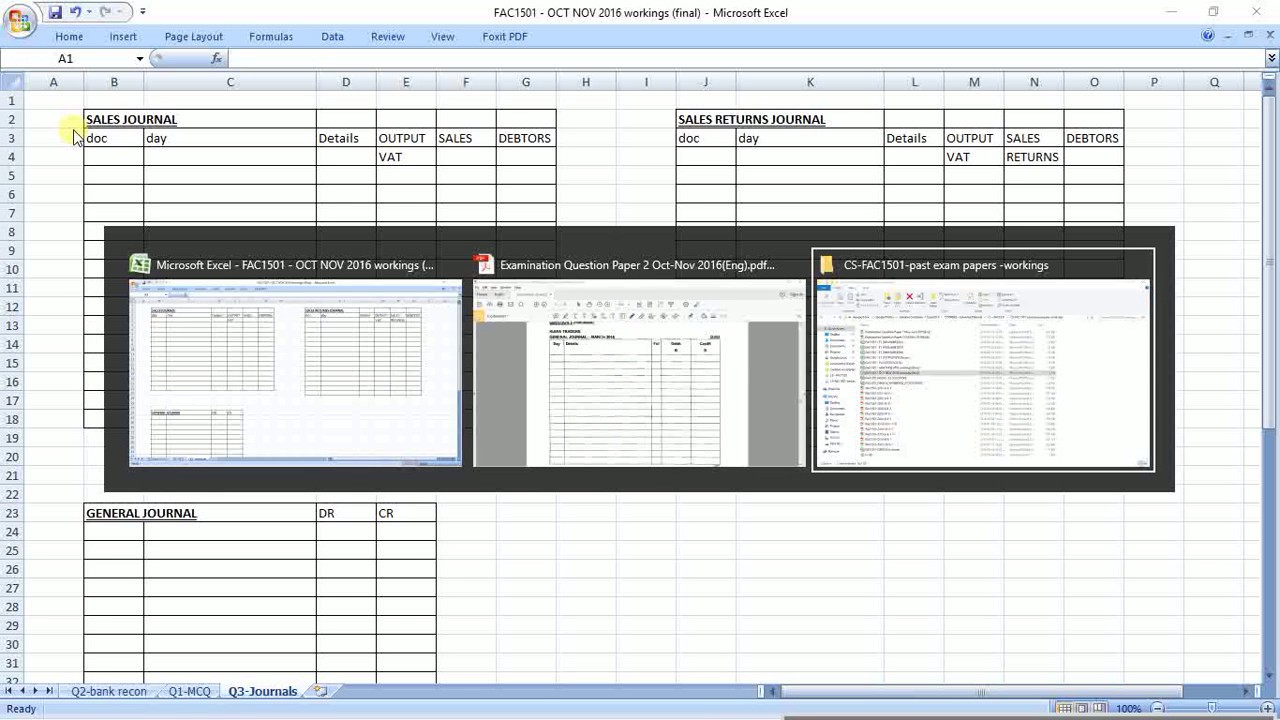
Task: Select the Q3-Journals sheet tab
Action: (x=262, y=691)
